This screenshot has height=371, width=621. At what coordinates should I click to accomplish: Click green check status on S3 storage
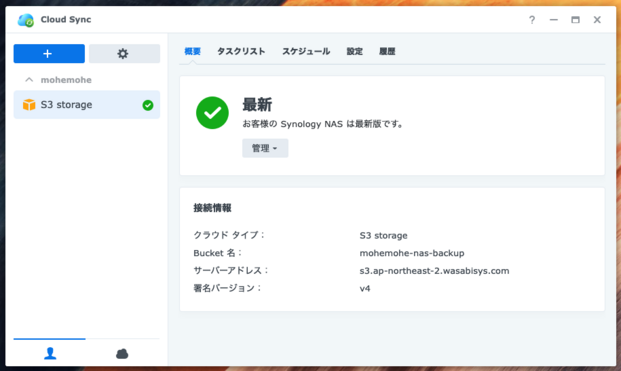pos(148,105)
